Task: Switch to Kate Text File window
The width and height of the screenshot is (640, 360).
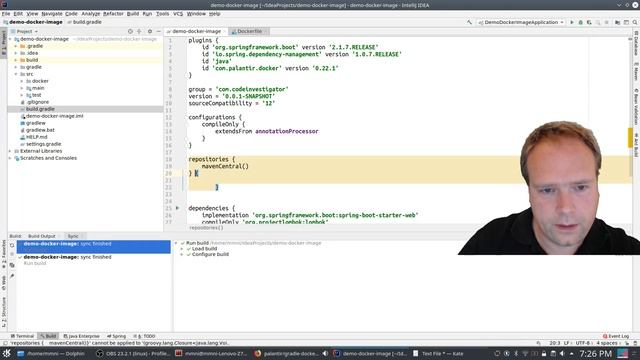Action: (438, 353)
